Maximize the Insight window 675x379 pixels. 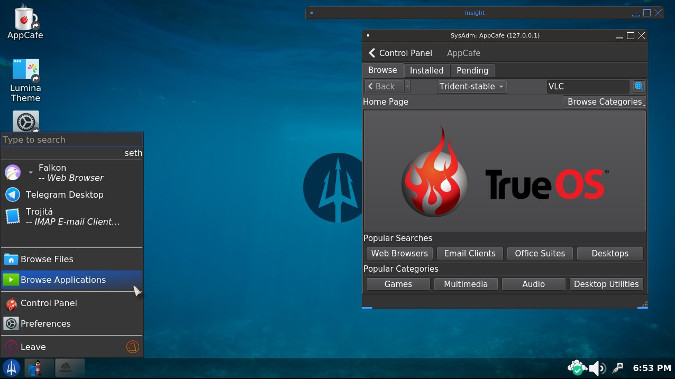coord(647,13)
